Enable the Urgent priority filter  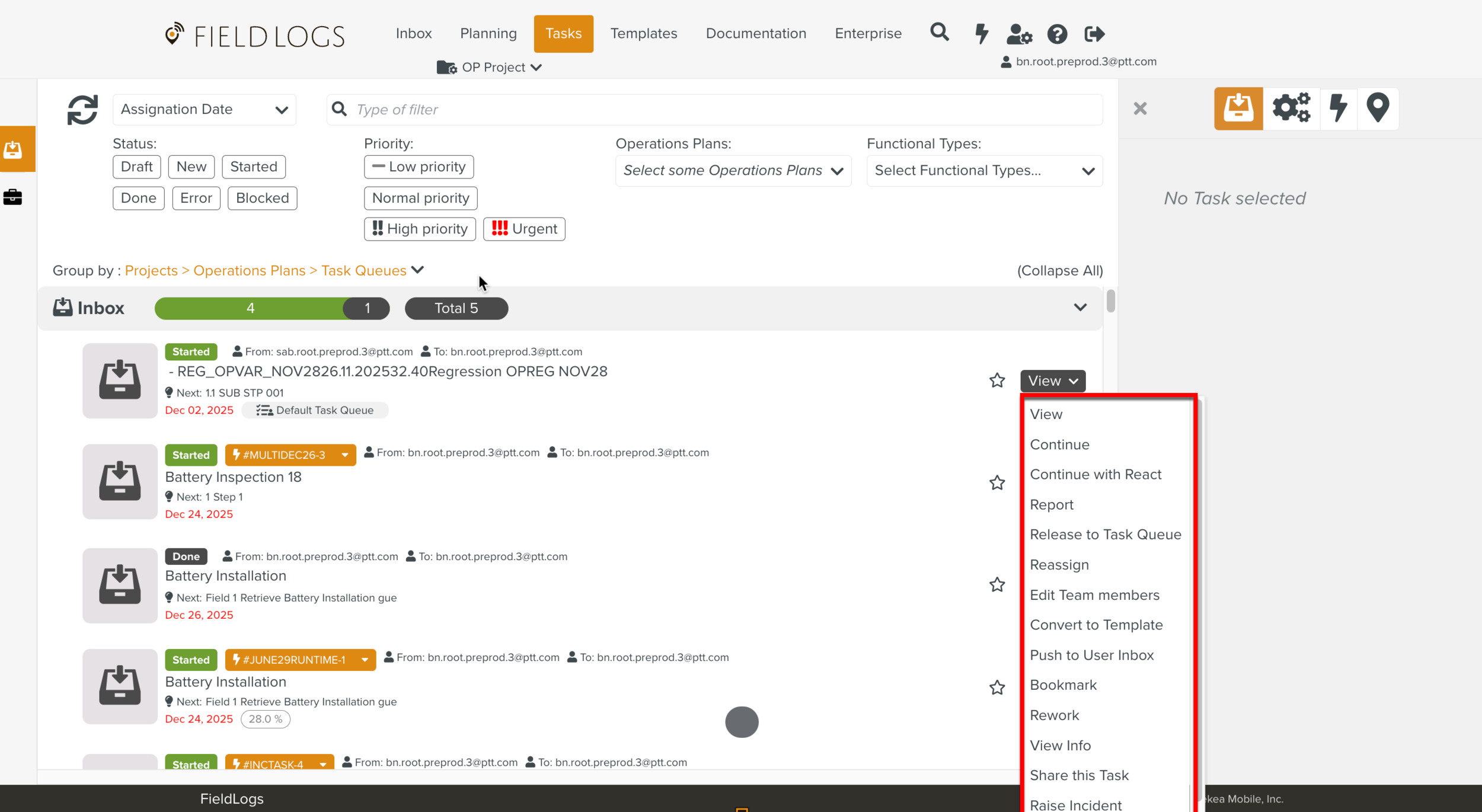(x=524, y=229)
